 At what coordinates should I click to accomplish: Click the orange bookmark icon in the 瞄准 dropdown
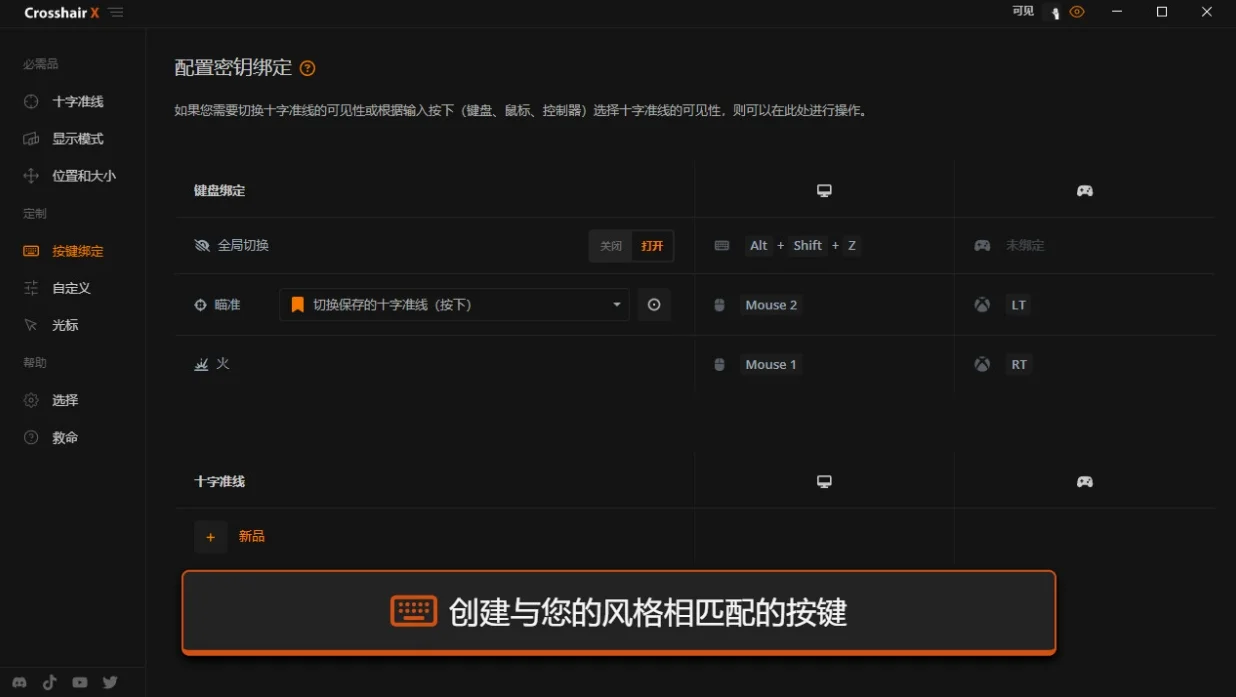297,305
